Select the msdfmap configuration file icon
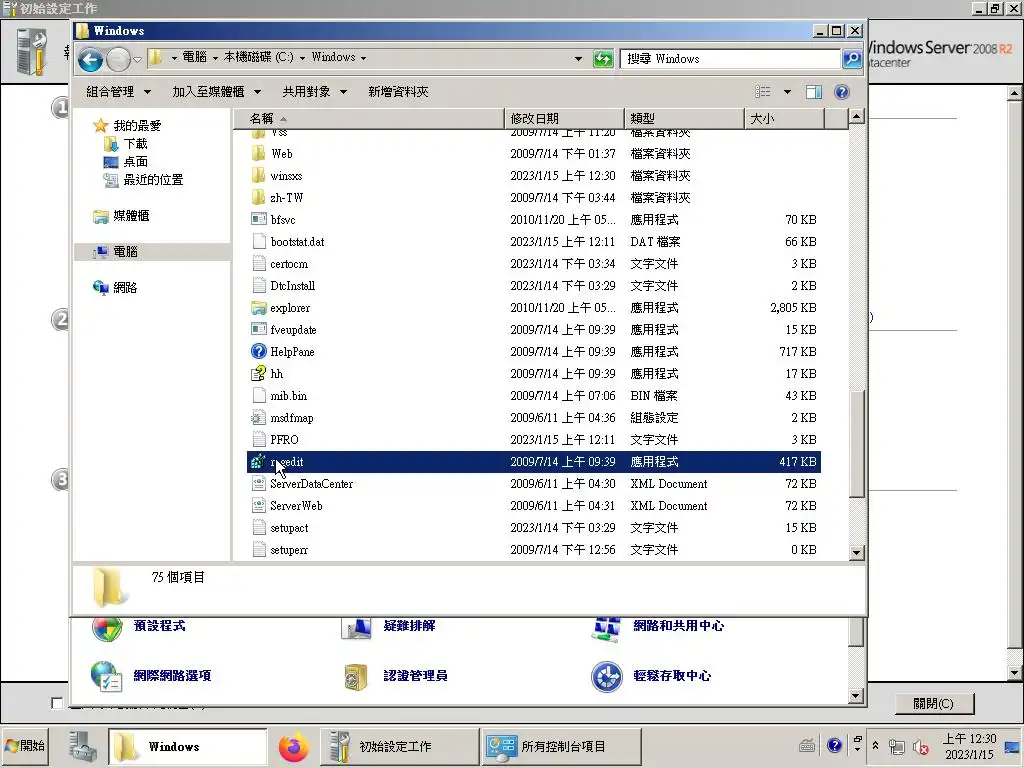This screenshot has height=768, width=1024. click(259, 417)
